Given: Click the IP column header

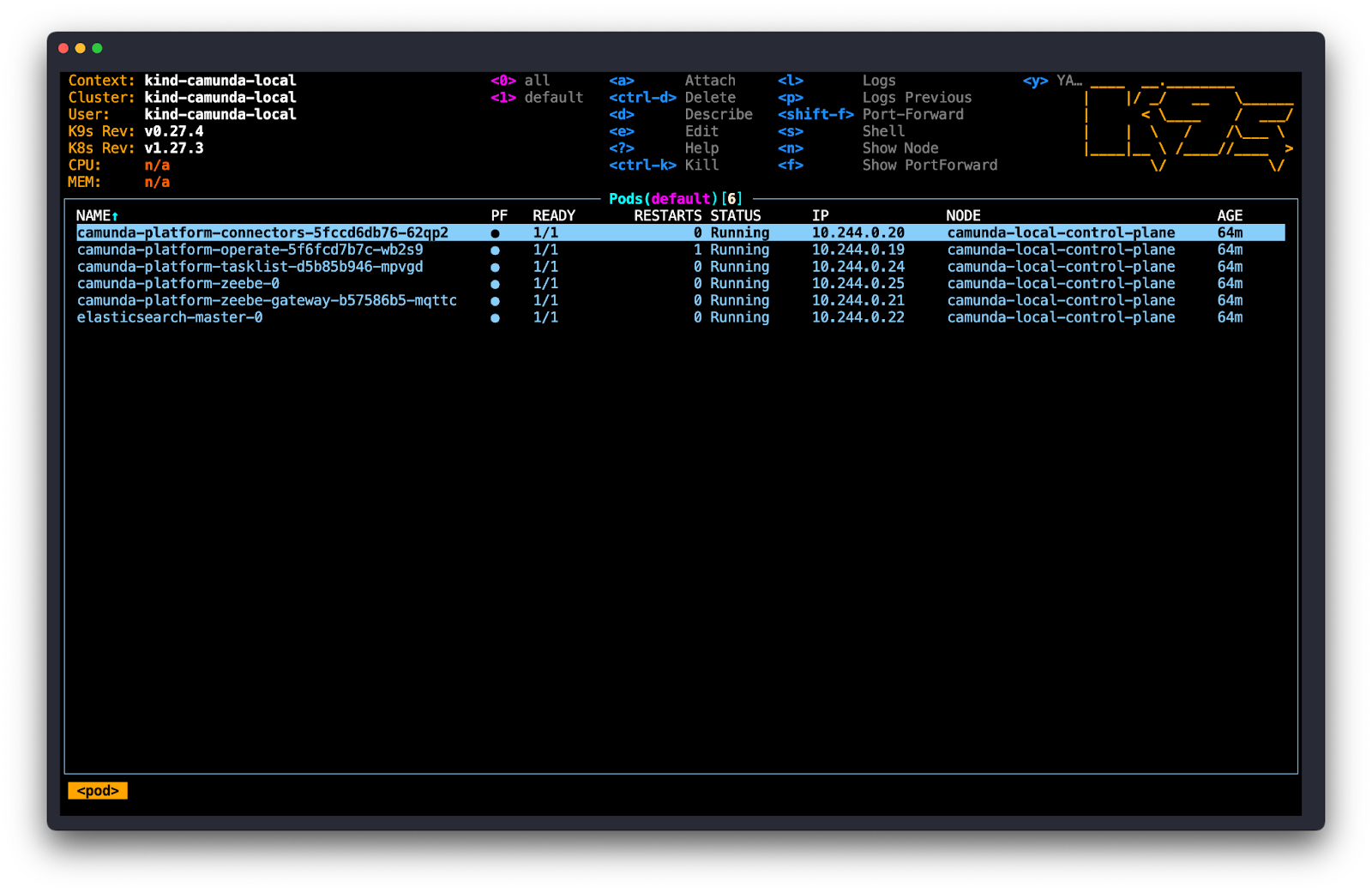Looking at the screenshot, I should [821, 215].
